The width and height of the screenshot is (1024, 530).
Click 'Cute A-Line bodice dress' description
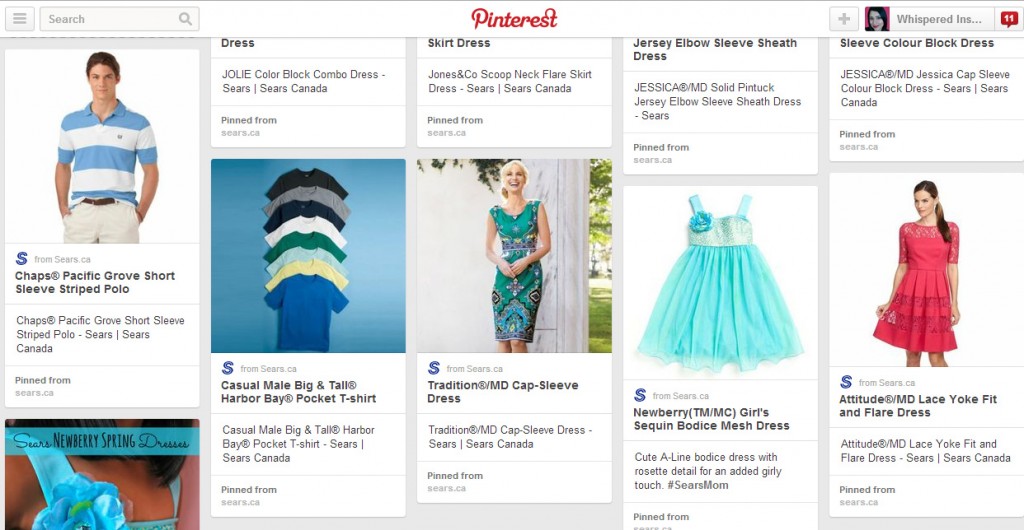[x=708, y=471]
